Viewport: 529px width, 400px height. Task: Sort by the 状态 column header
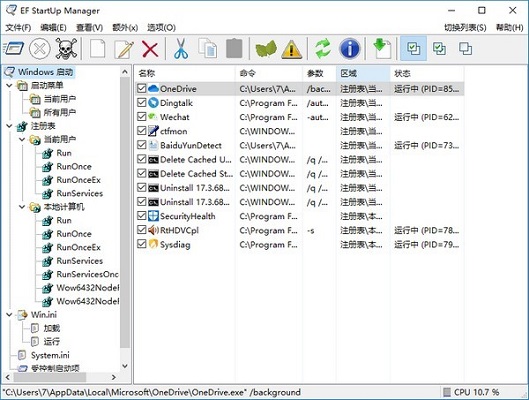(x=427, y=73)
